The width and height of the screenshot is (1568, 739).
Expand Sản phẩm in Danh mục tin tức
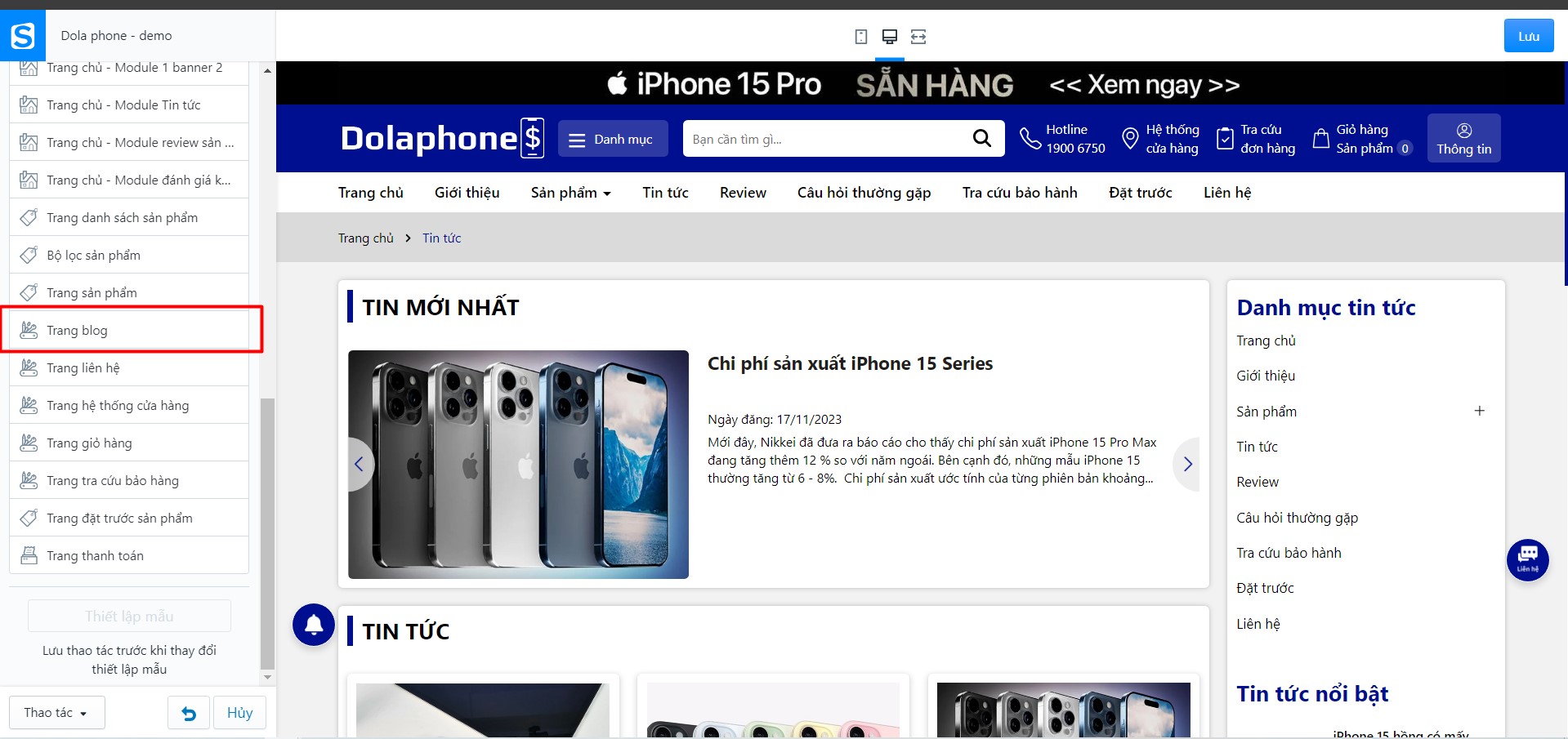tap(1479, 411)
